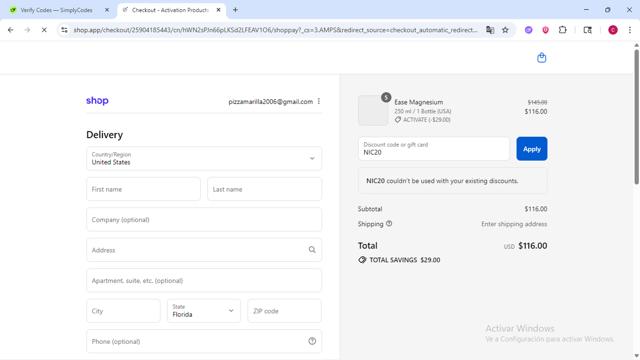Click the address search magnifier icon
This screenshot has width=640, height=360.
[x=312, y=250]
